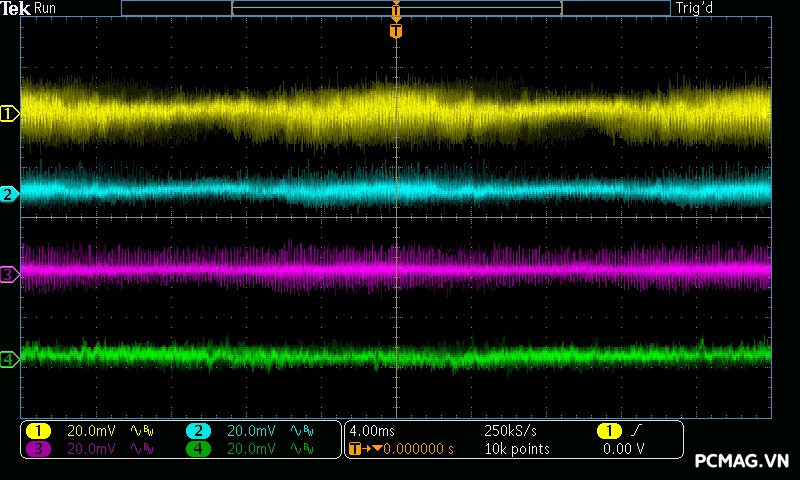The image size is (800, 480).
Task: Click the 0.00 V trigger level
Action: click(x=623, y=449)
